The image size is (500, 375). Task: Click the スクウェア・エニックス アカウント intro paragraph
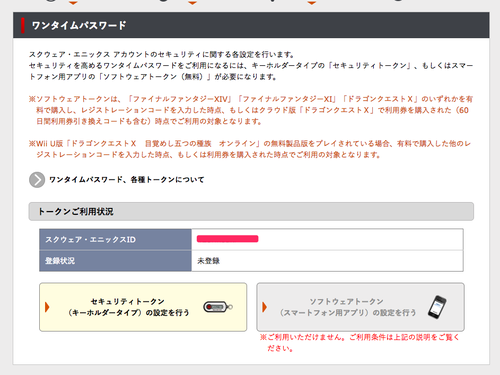251,65
